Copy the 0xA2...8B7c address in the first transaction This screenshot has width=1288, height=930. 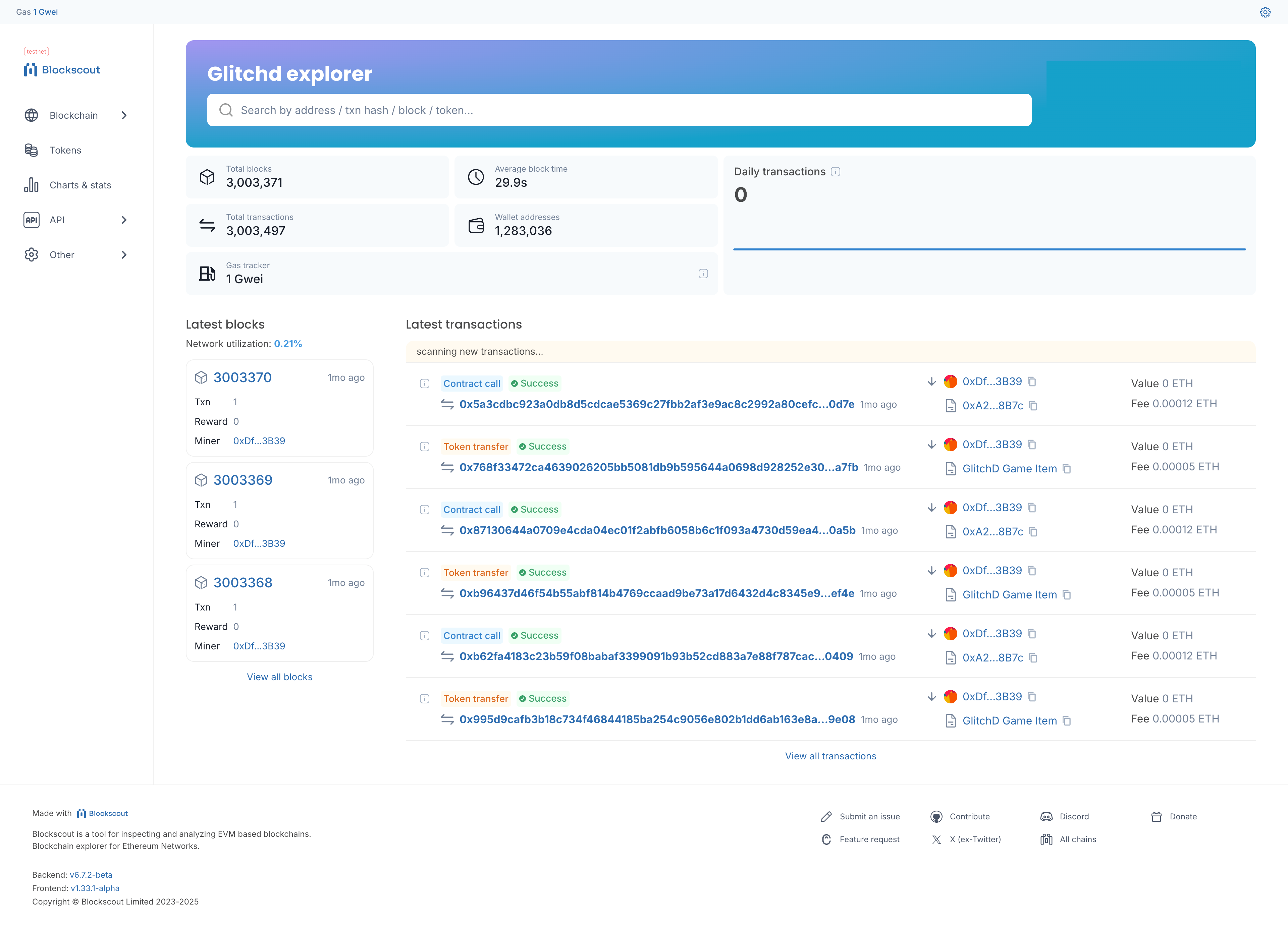click(x=1033, y=405)
